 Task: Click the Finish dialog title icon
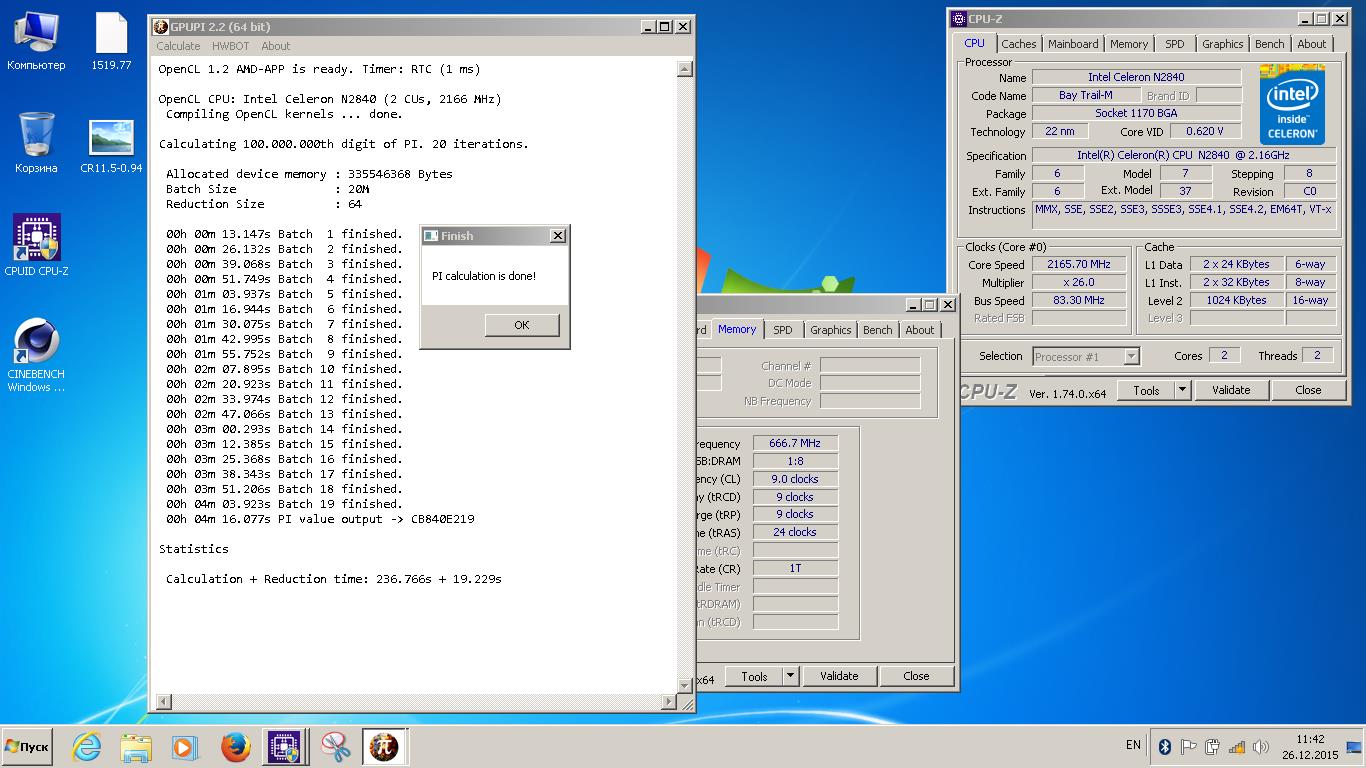click(x=431, y=236)
